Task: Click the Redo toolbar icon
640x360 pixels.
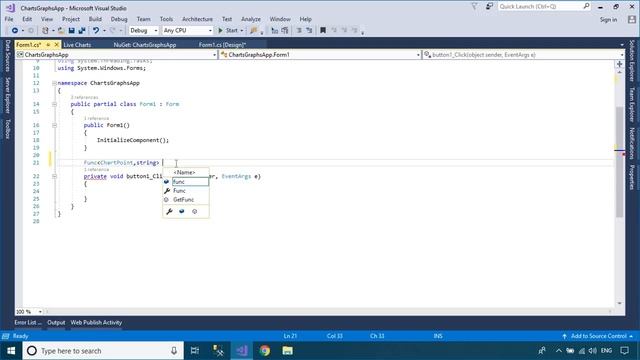Action: [113, 31]
